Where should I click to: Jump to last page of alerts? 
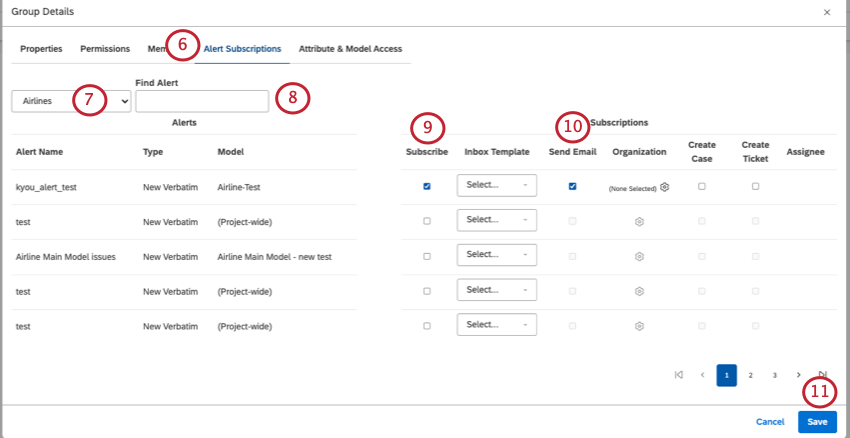click(x=822, y=375)
